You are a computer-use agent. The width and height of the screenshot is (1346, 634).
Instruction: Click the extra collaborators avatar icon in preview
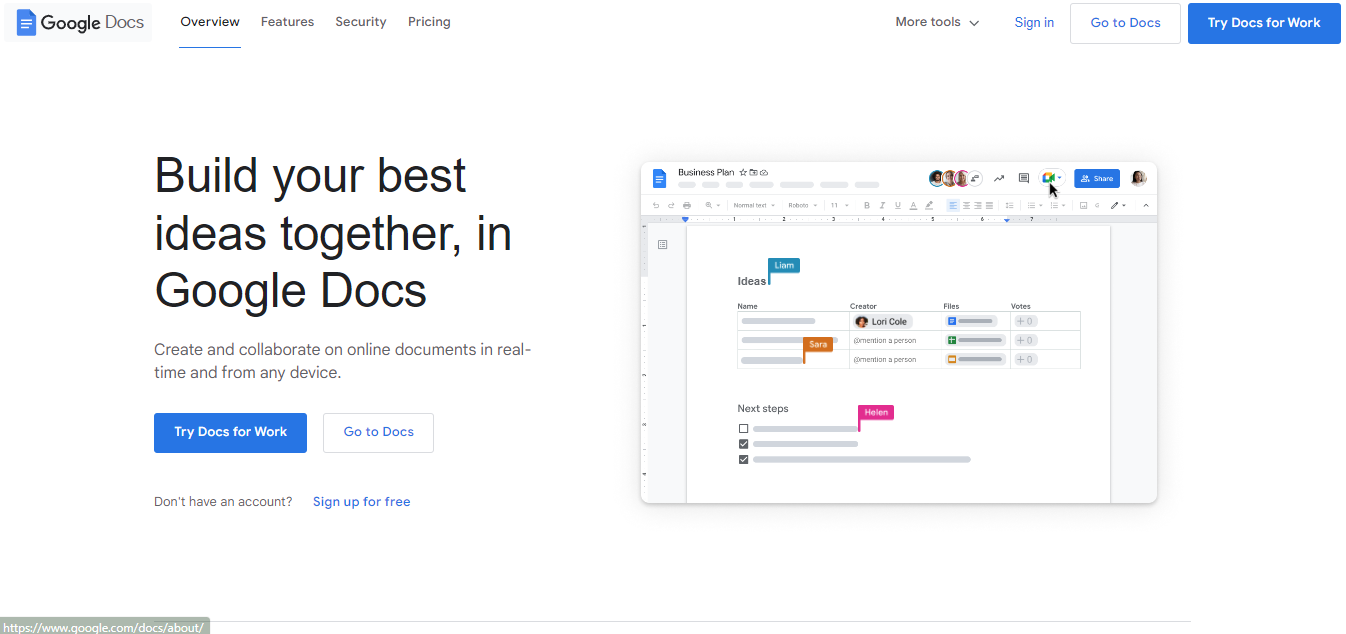click(x=975, y=178)
